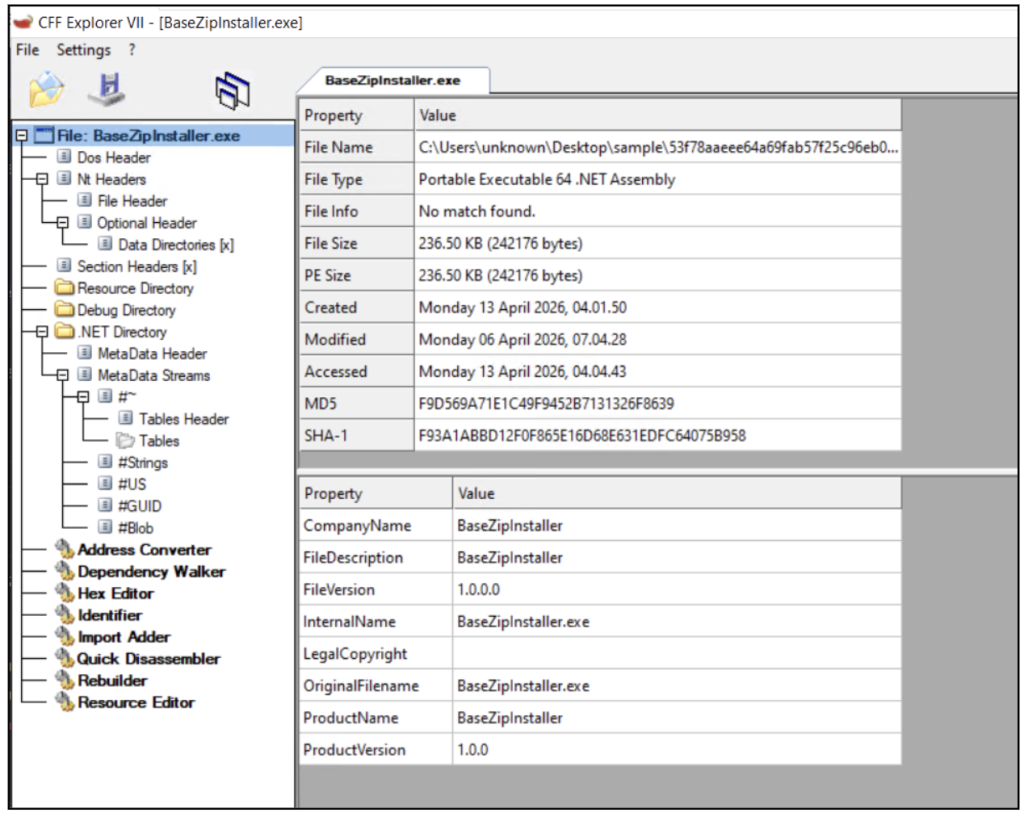Collapse the MetaData Streams tree node
1024x817 pixels.
(62, 376)
